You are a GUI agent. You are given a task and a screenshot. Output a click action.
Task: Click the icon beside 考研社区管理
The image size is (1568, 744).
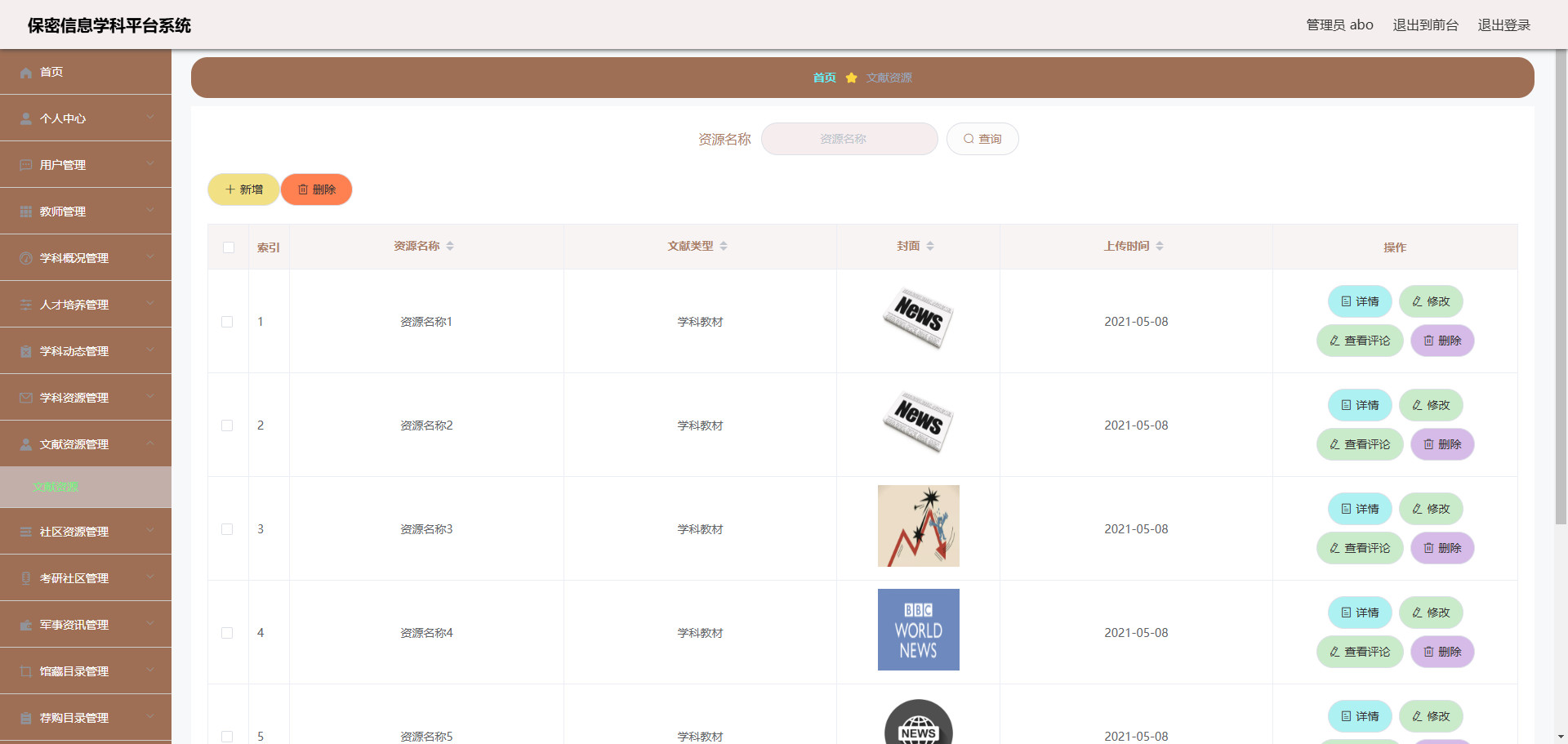tap(26, 579)
